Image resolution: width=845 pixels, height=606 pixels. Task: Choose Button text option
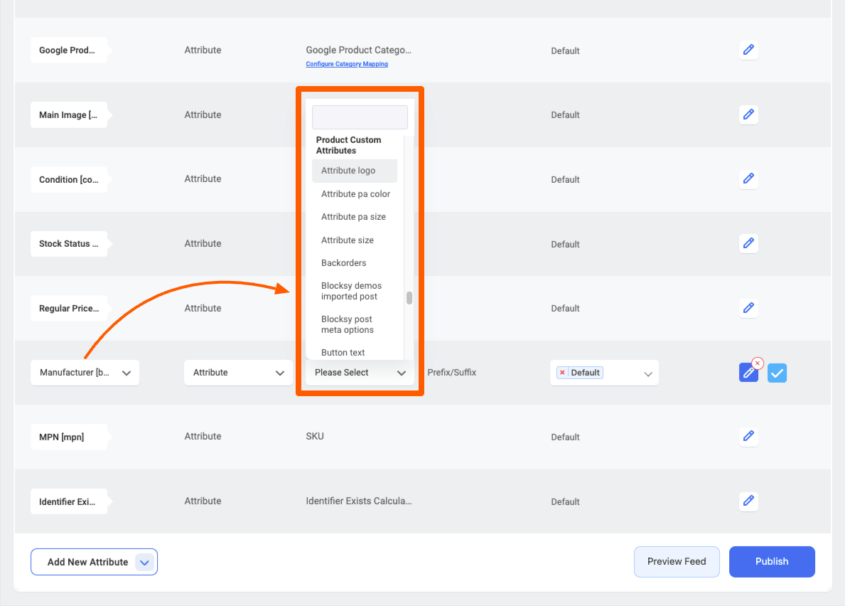pyautogui.click(x=343, y=352)
